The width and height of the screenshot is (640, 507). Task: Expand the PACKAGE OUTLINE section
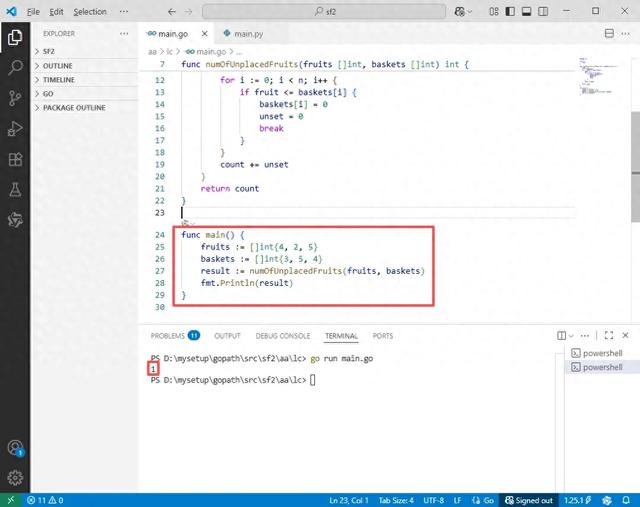point(84,108)
